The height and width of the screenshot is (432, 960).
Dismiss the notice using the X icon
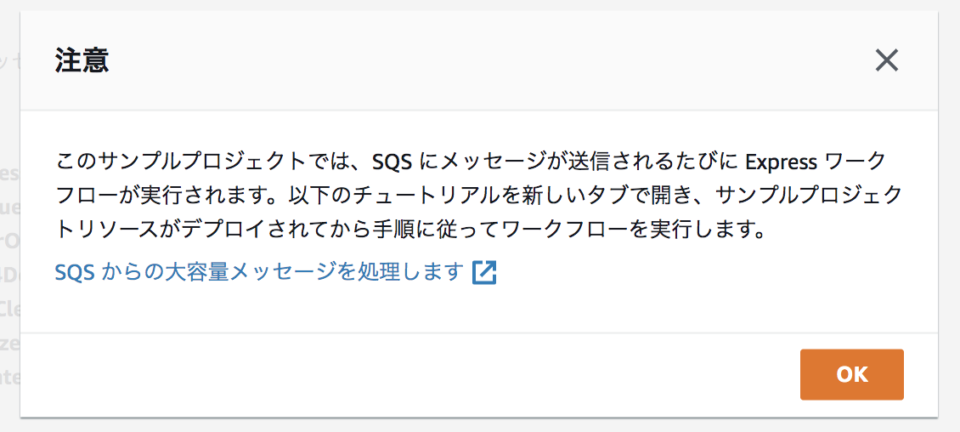pos(886,61)
